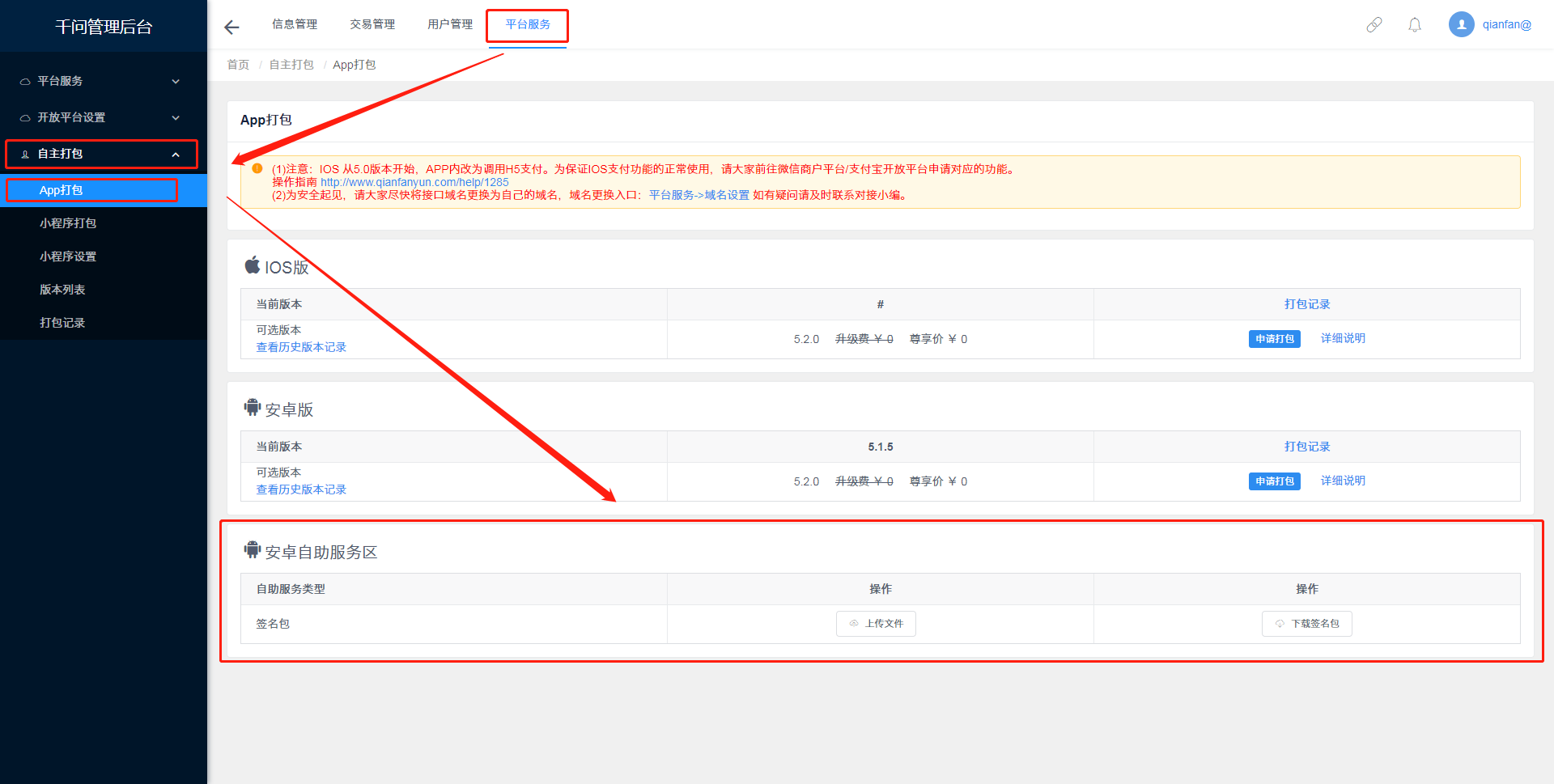Select 小程序打包 in the sidebar
Screen dimensions: 1554x784
68,223
